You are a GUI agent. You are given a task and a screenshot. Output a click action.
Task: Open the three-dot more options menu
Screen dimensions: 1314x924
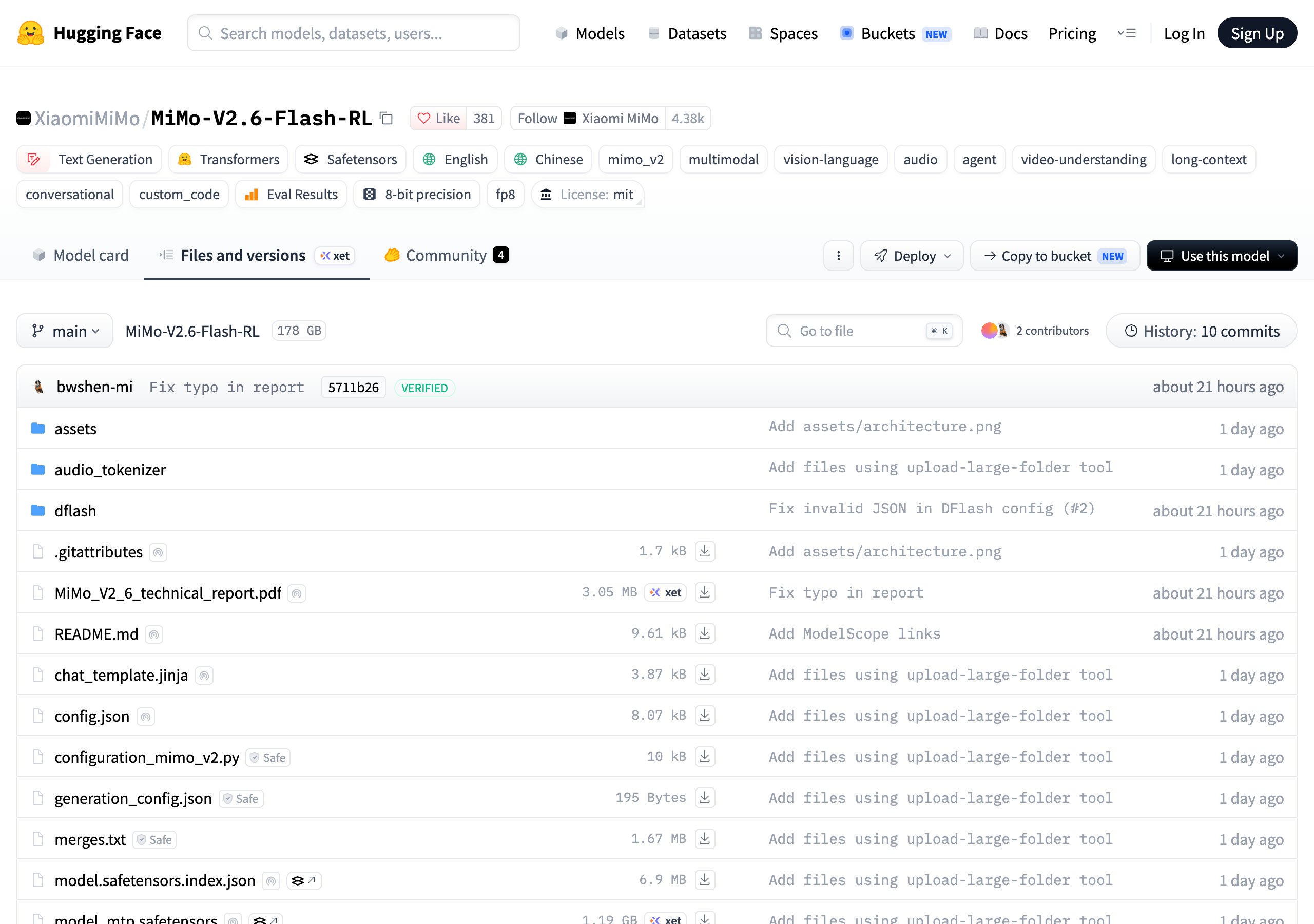pyautogui.click(x=838, y=256)
